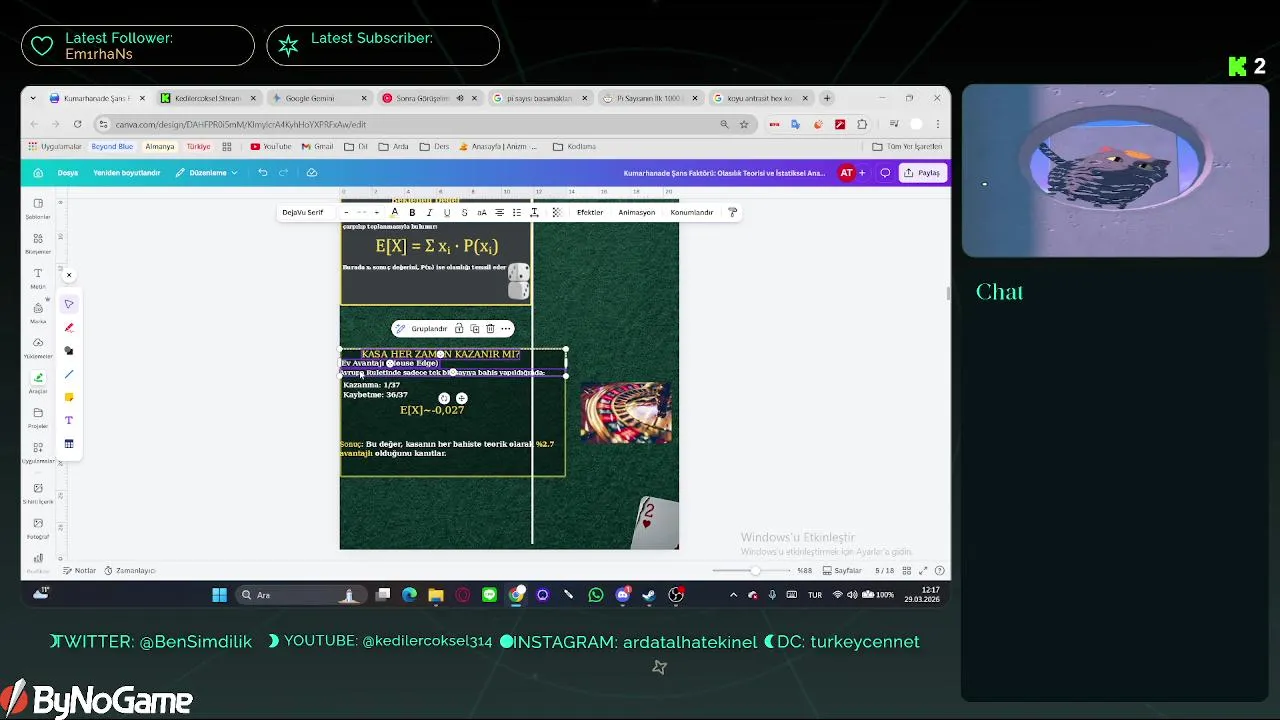The image size is (1280, 720).
Task: Select the table tool
Action: click(x=69, y=444)
